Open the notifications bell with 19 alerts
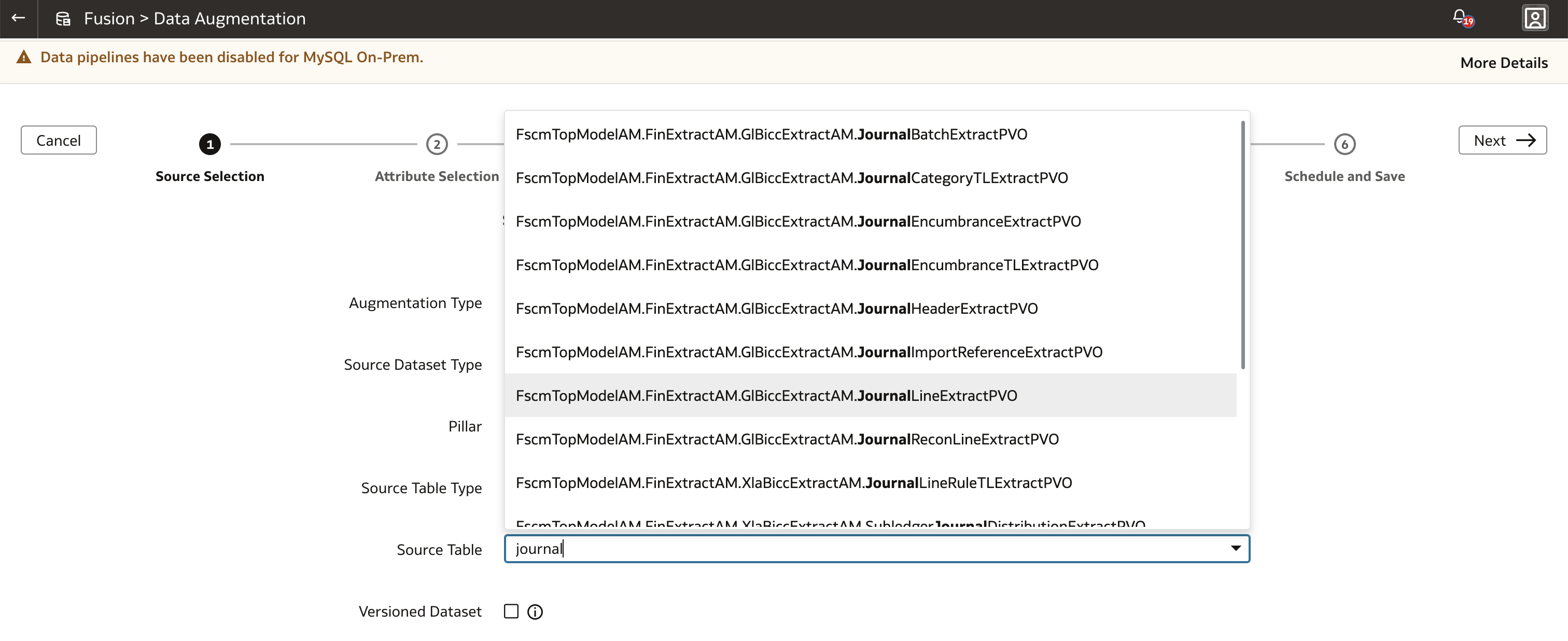This screenshot has width=1568, height=641. click(1463, 18)
